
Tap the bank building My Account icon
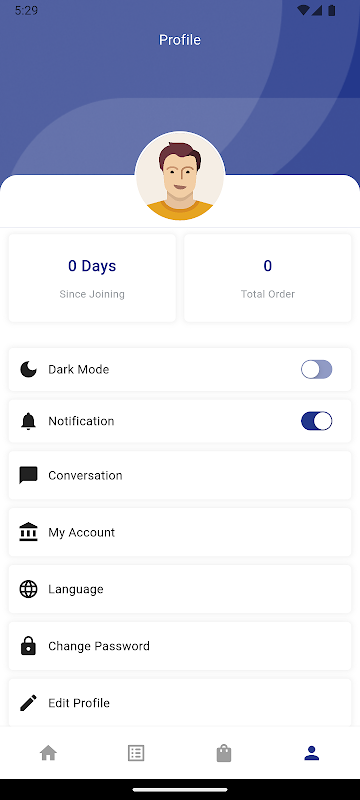pos(29,532)
